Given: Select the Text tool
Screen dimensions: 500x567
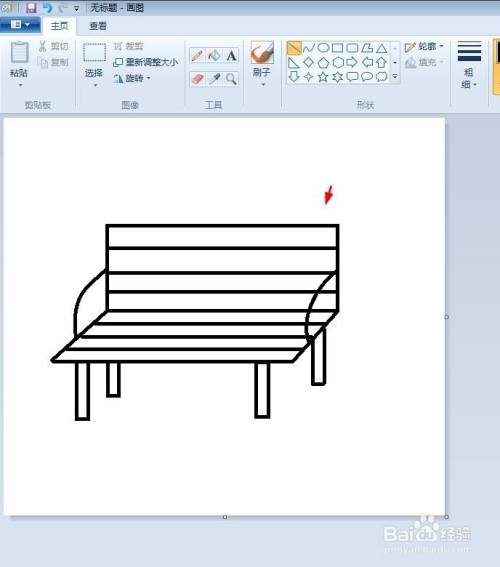Looking at the screenshot, I should pyautogui.click(x=231, y=56).
